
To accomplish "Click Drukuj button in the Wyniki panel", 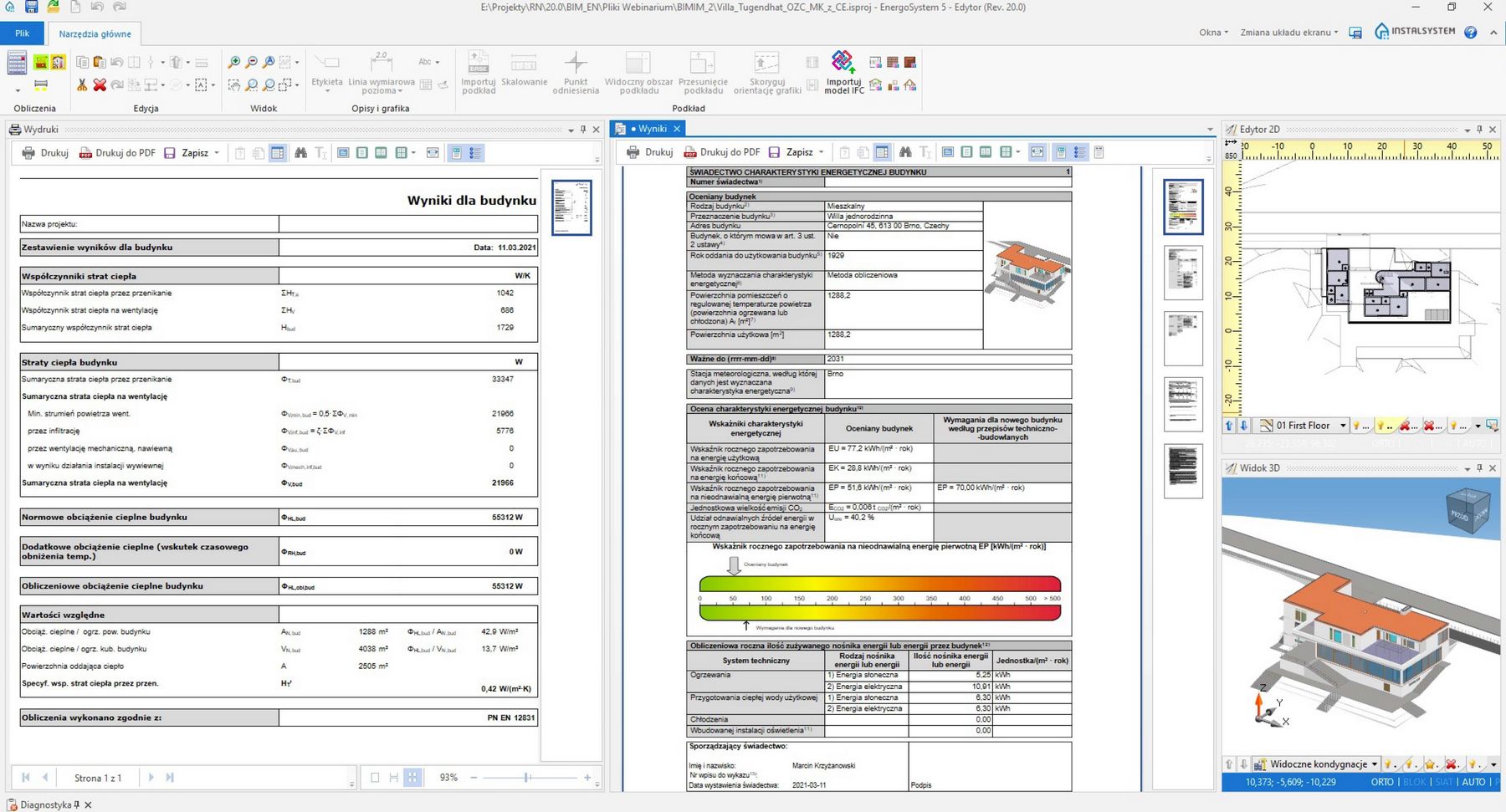I will [x=650, y=152].
